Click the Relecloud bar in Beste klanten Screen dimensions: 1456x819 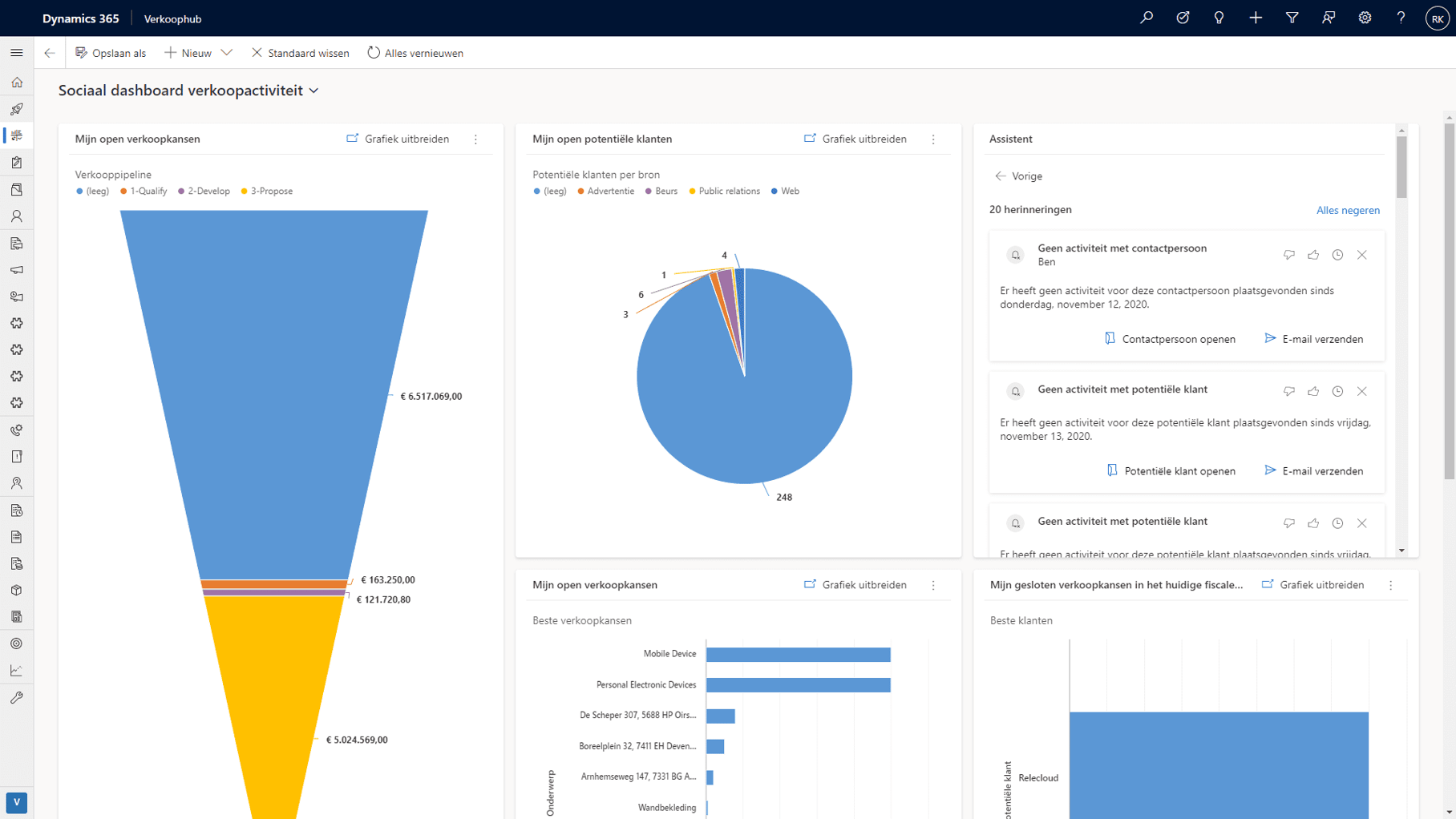coord(1219,765)
